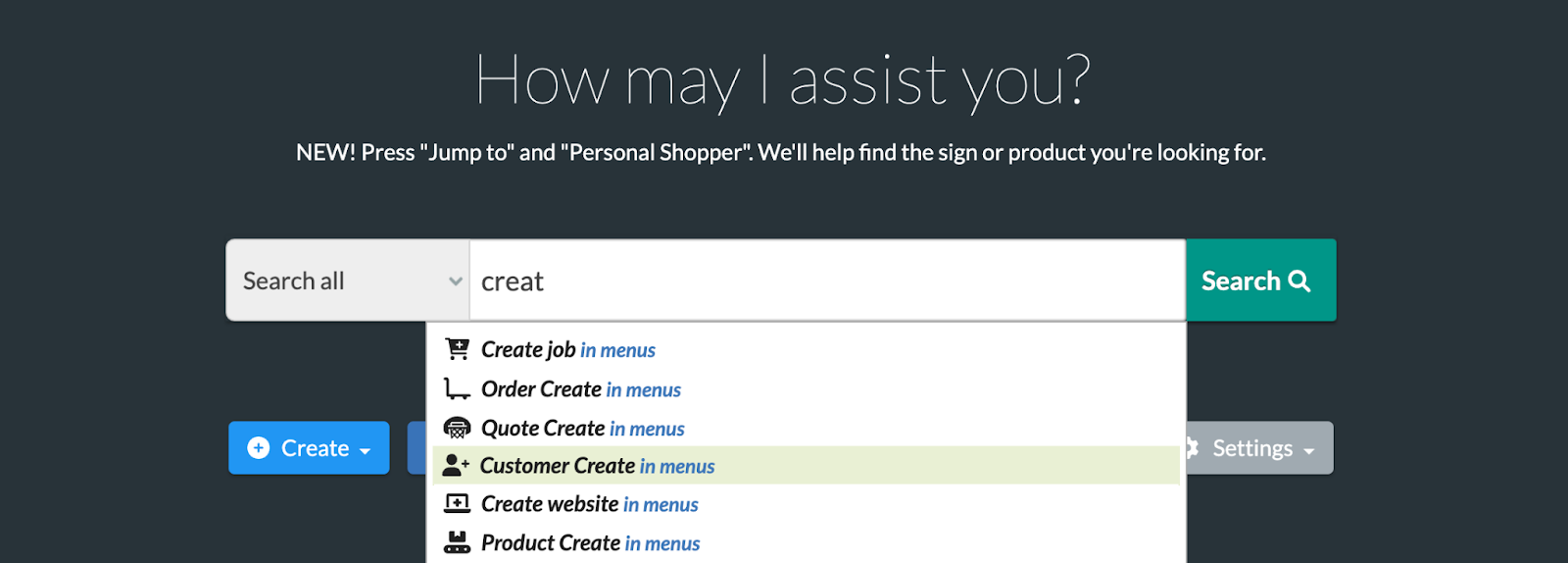
Task: Choose highlighted Customer Create suggestion
Action: [x=806, y=465]
